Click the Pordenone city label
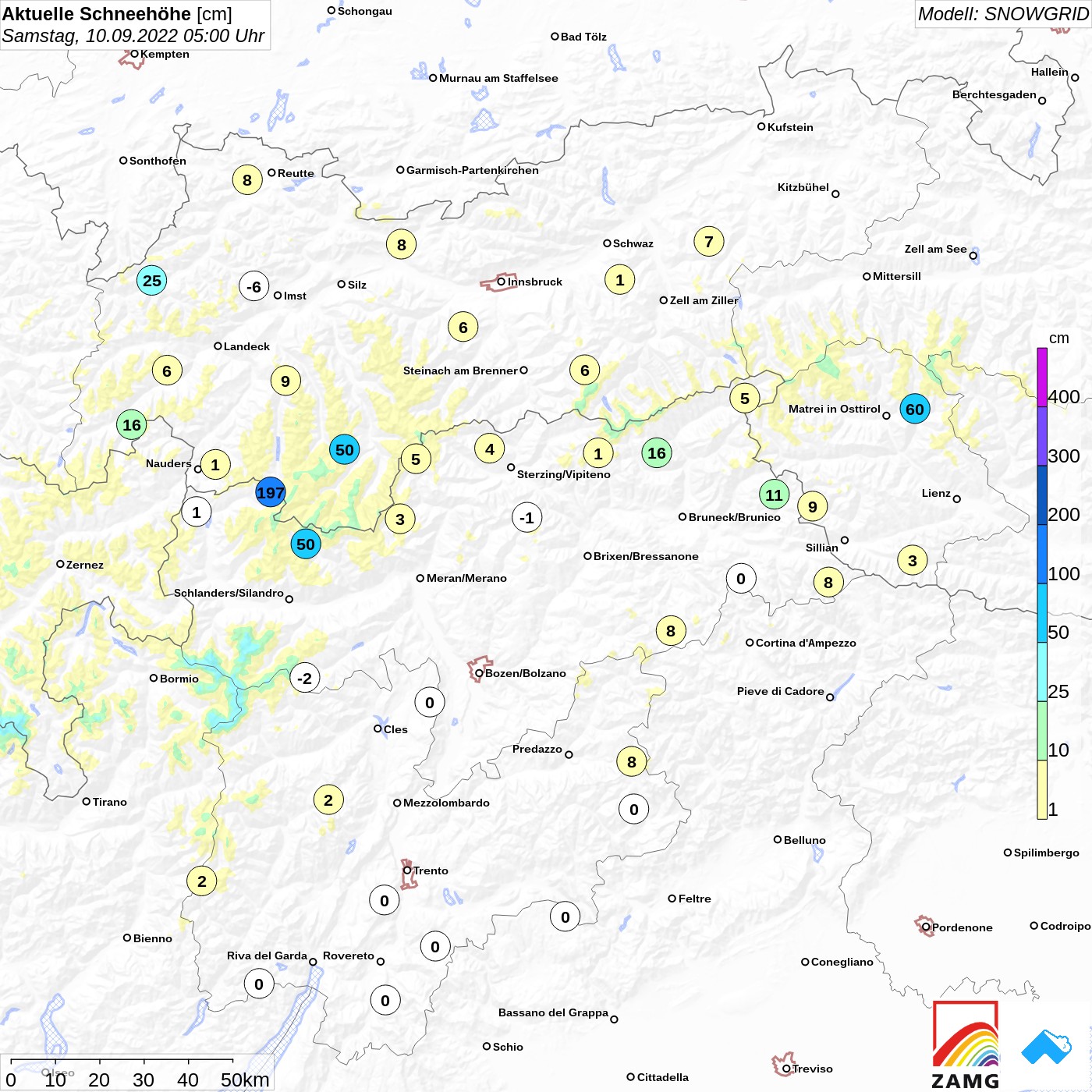The image size is (1092, 1092). pos(963,927)
